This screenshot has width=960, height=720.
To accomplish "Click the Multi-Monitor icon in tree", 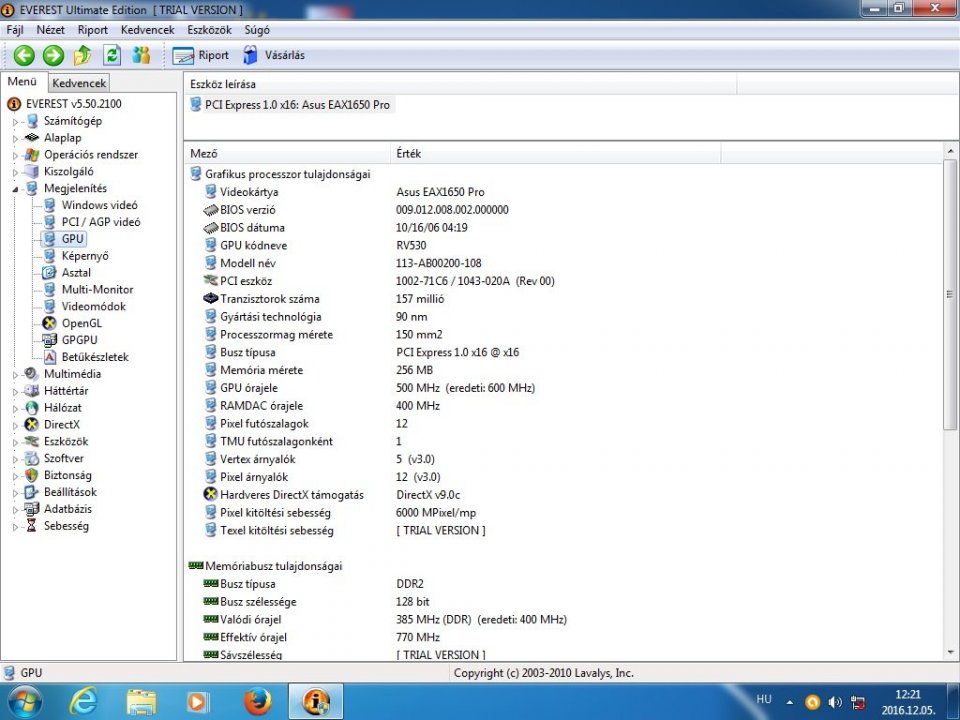I will 50,290.
